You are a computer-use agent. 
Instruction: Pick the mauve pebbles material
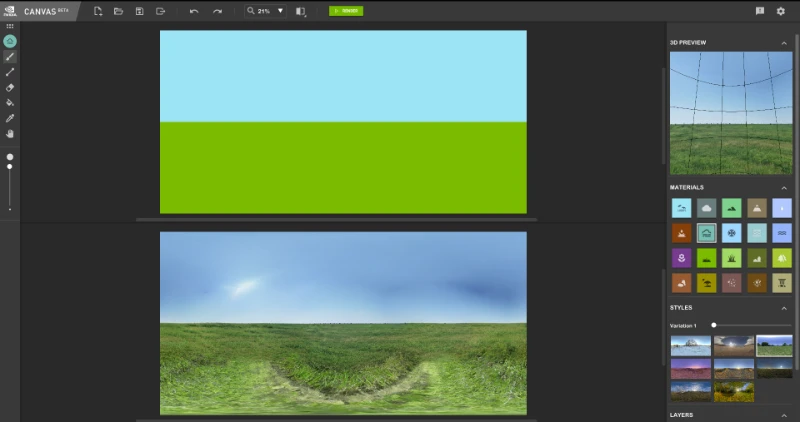[x=732, y=283]
